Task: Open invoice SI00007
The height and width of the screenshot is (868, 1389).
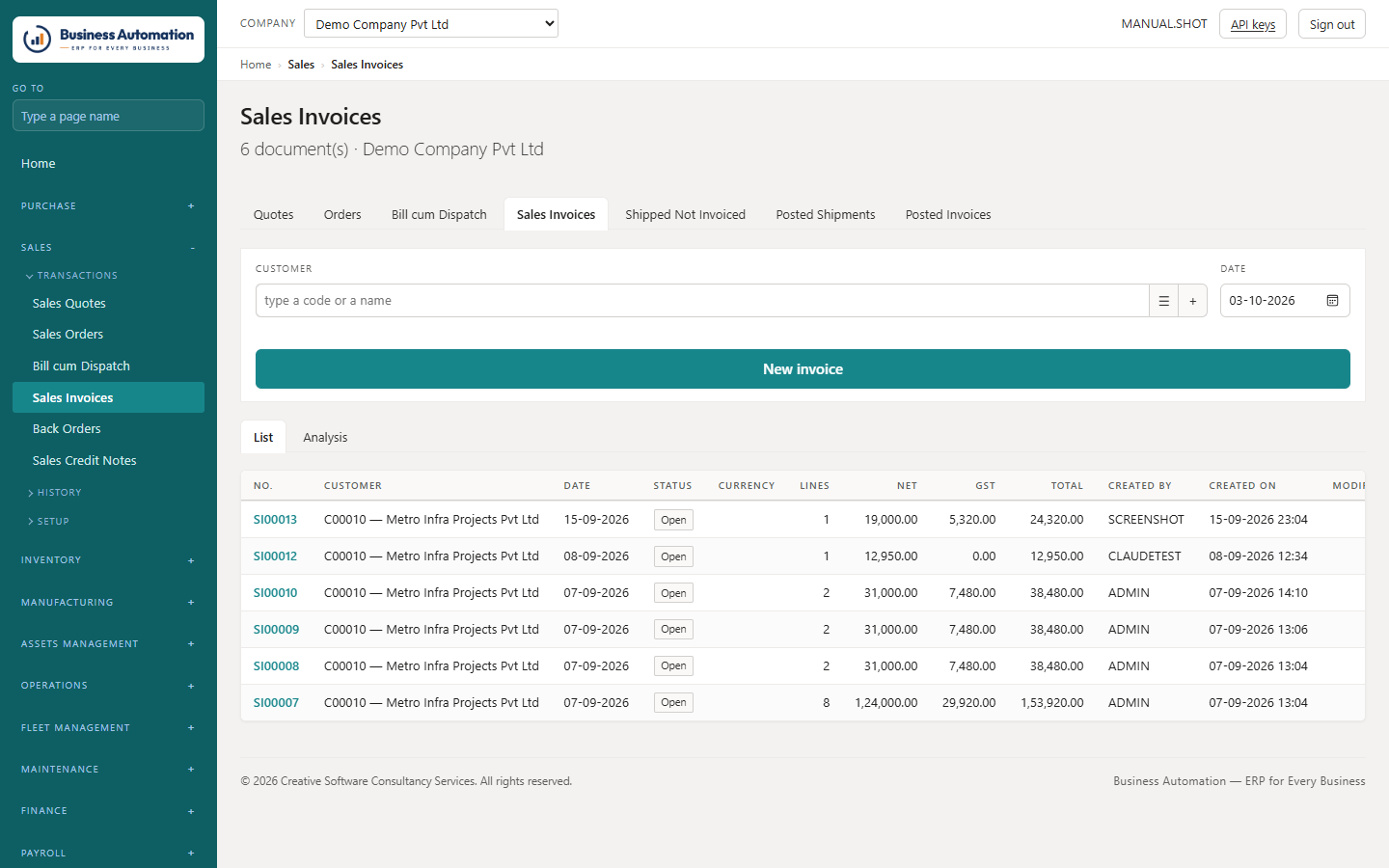Action: tap(276, 703)
